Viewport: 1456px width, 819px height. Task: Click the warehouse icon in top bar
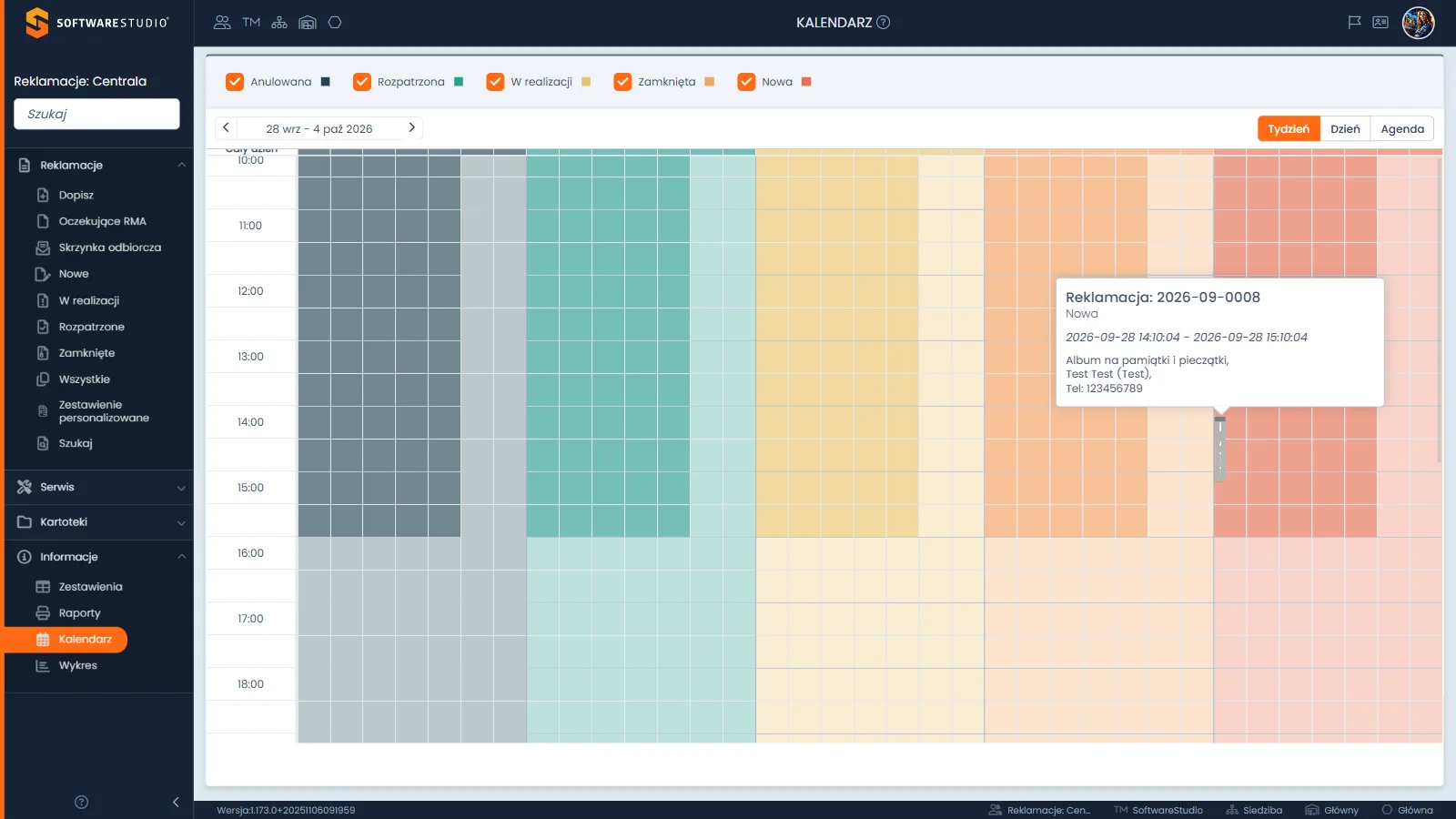[x=308, y=23]
